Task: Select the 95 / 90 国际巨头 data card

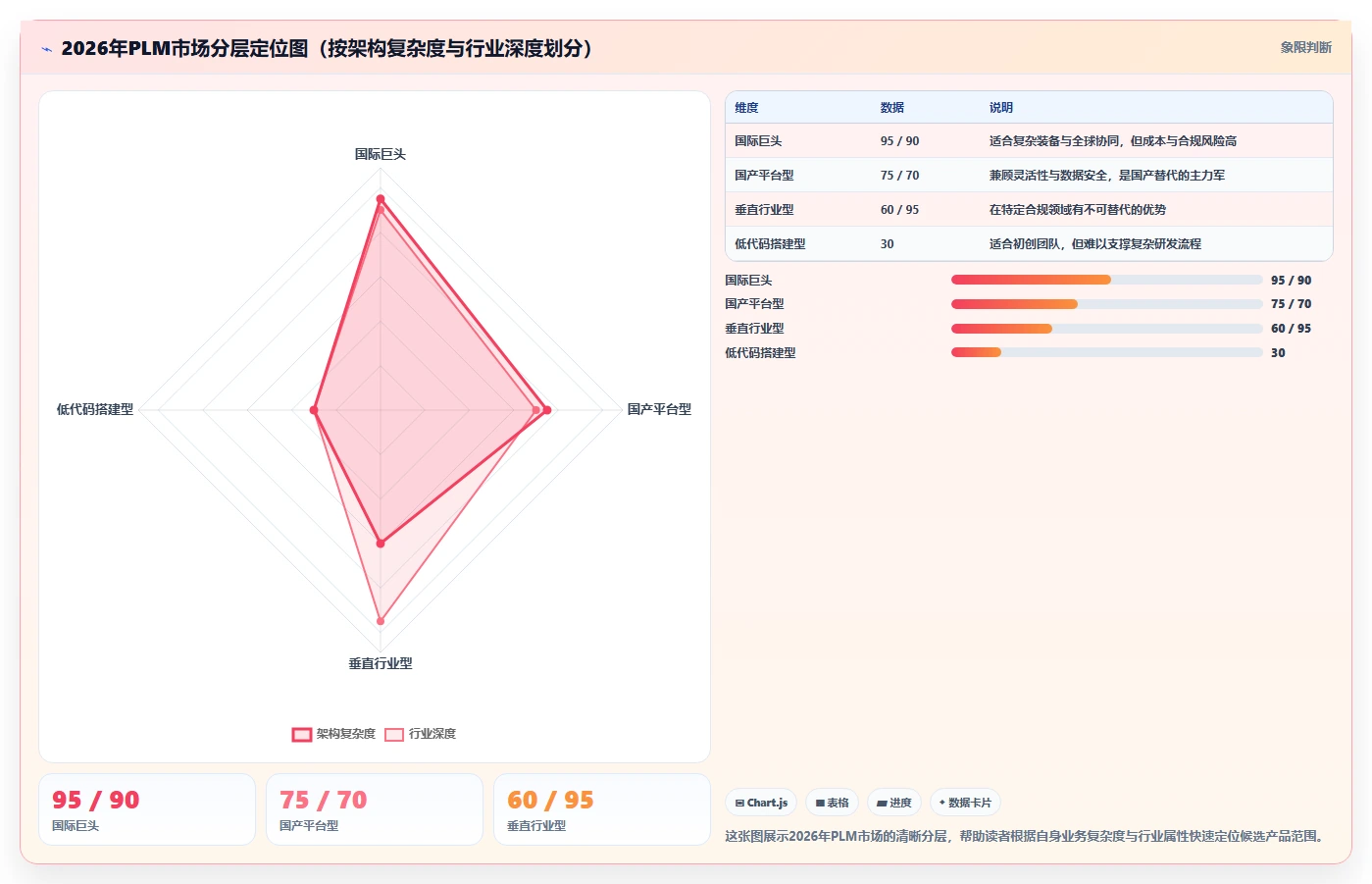Action: [x=147, y=809]
